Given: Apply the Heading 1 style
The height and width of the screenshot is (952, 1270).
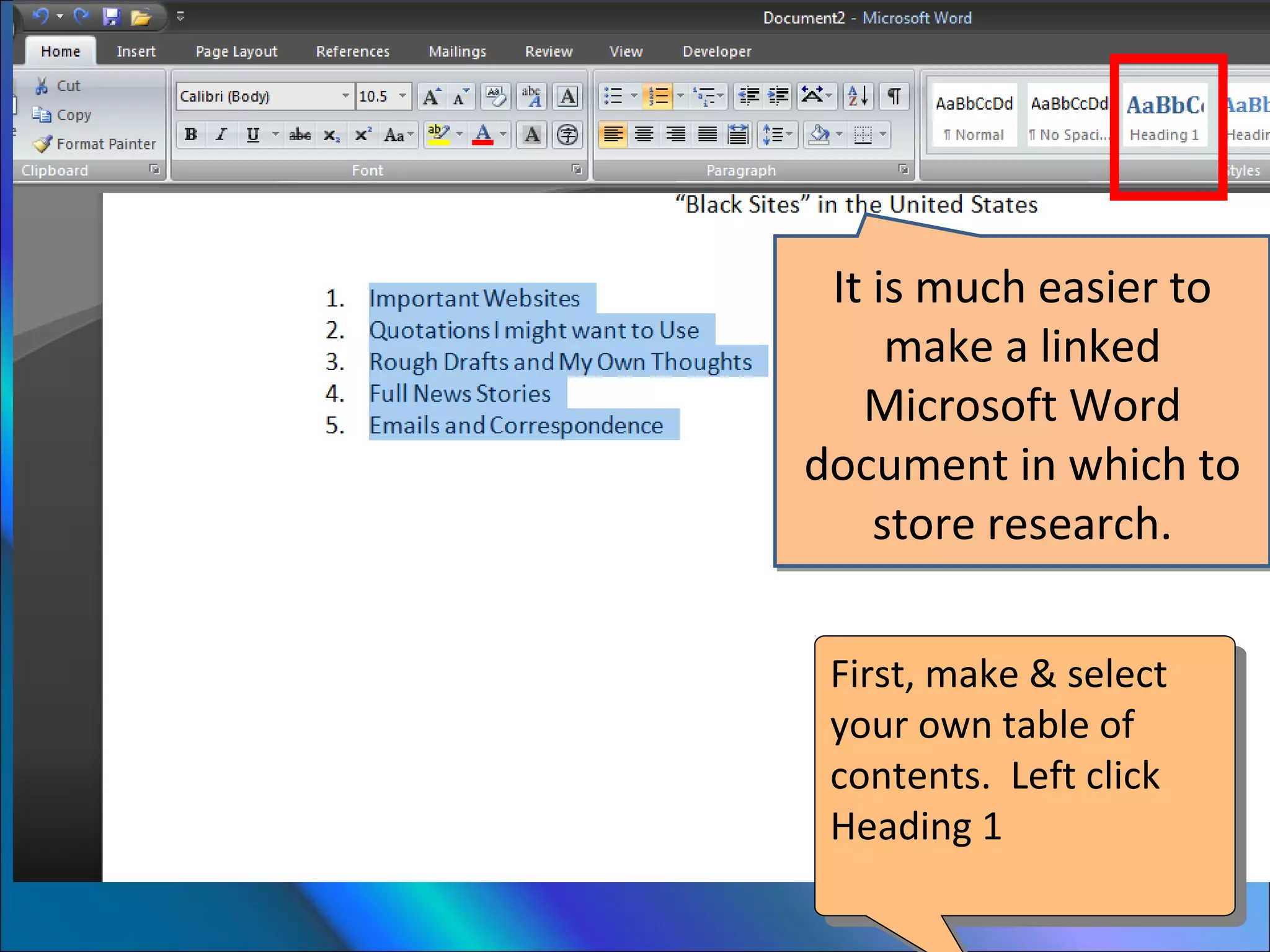Looking at the screenshot, I should 1164,116.
